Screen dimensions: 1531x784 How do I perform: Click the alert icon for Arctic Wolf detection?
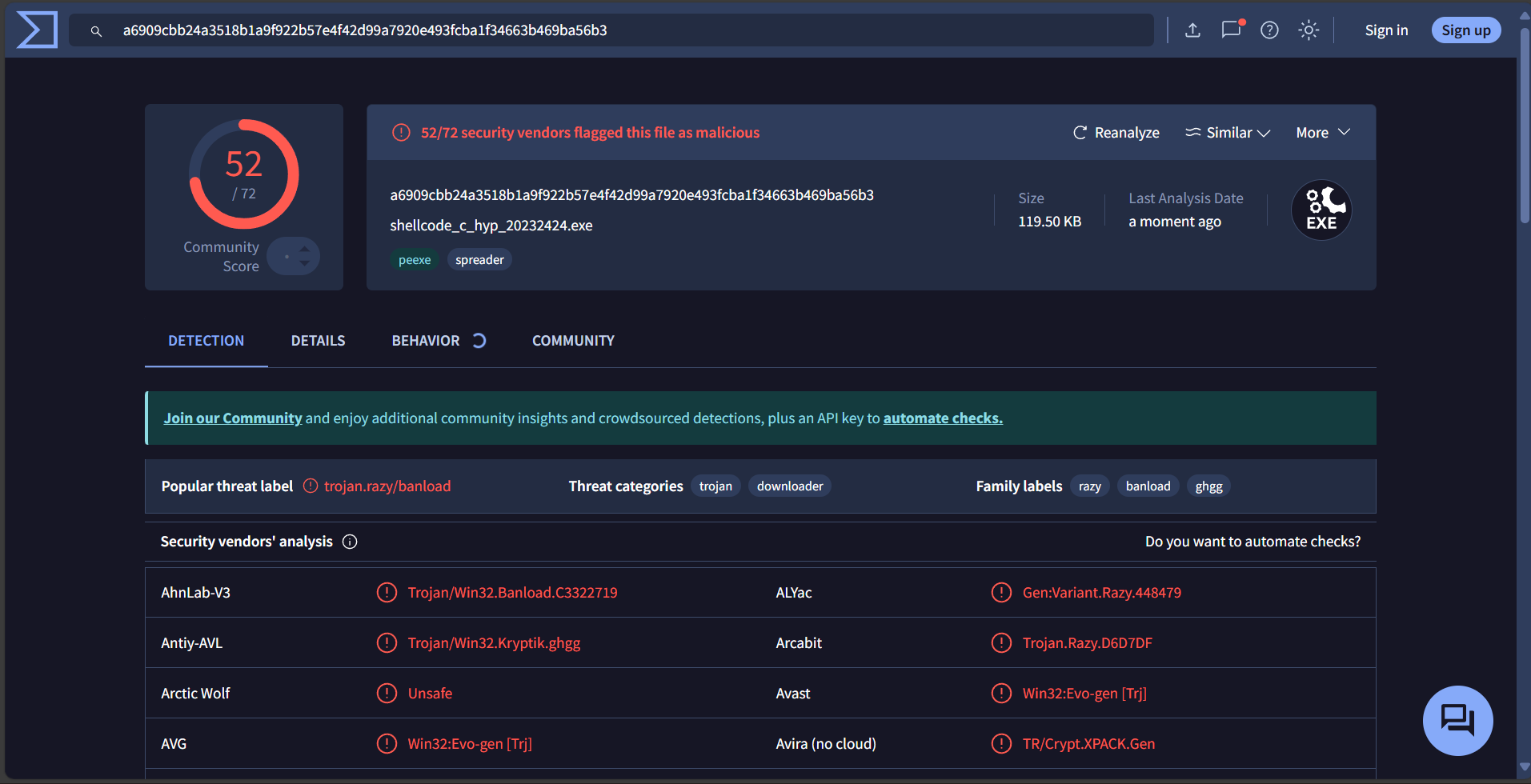387,694
